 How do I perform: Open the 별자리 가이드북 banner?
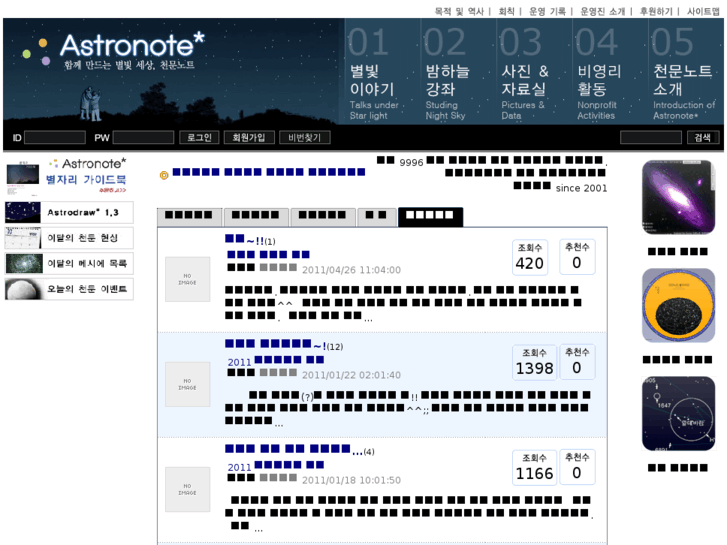[69, 177]
